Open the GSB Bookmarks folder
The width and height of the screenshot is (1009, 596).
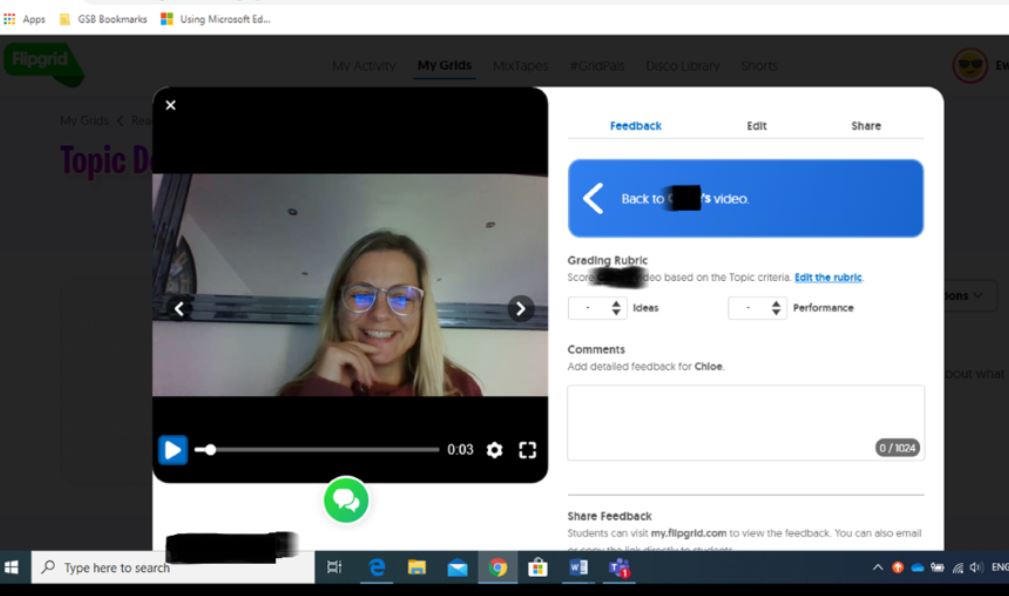104,19
